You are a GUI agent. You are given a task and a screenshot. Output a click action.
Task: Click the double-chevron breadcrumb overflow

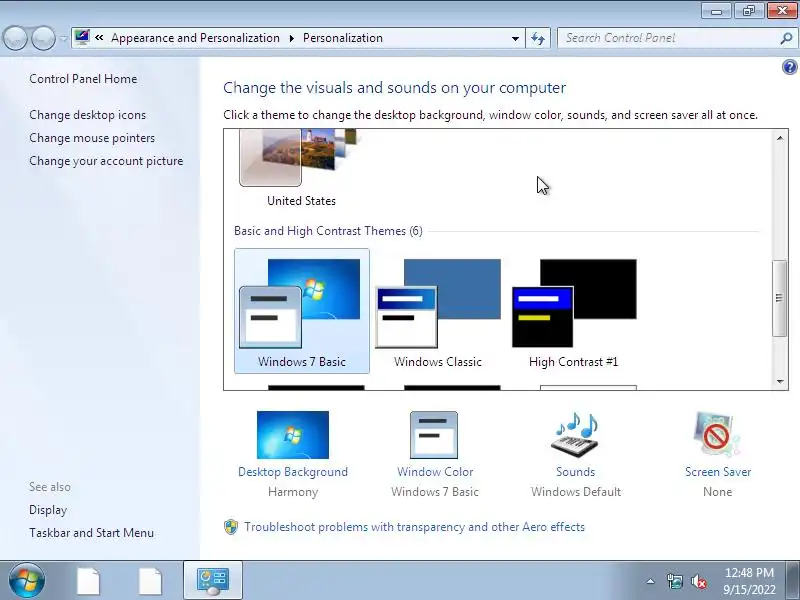tap(99, 38)
